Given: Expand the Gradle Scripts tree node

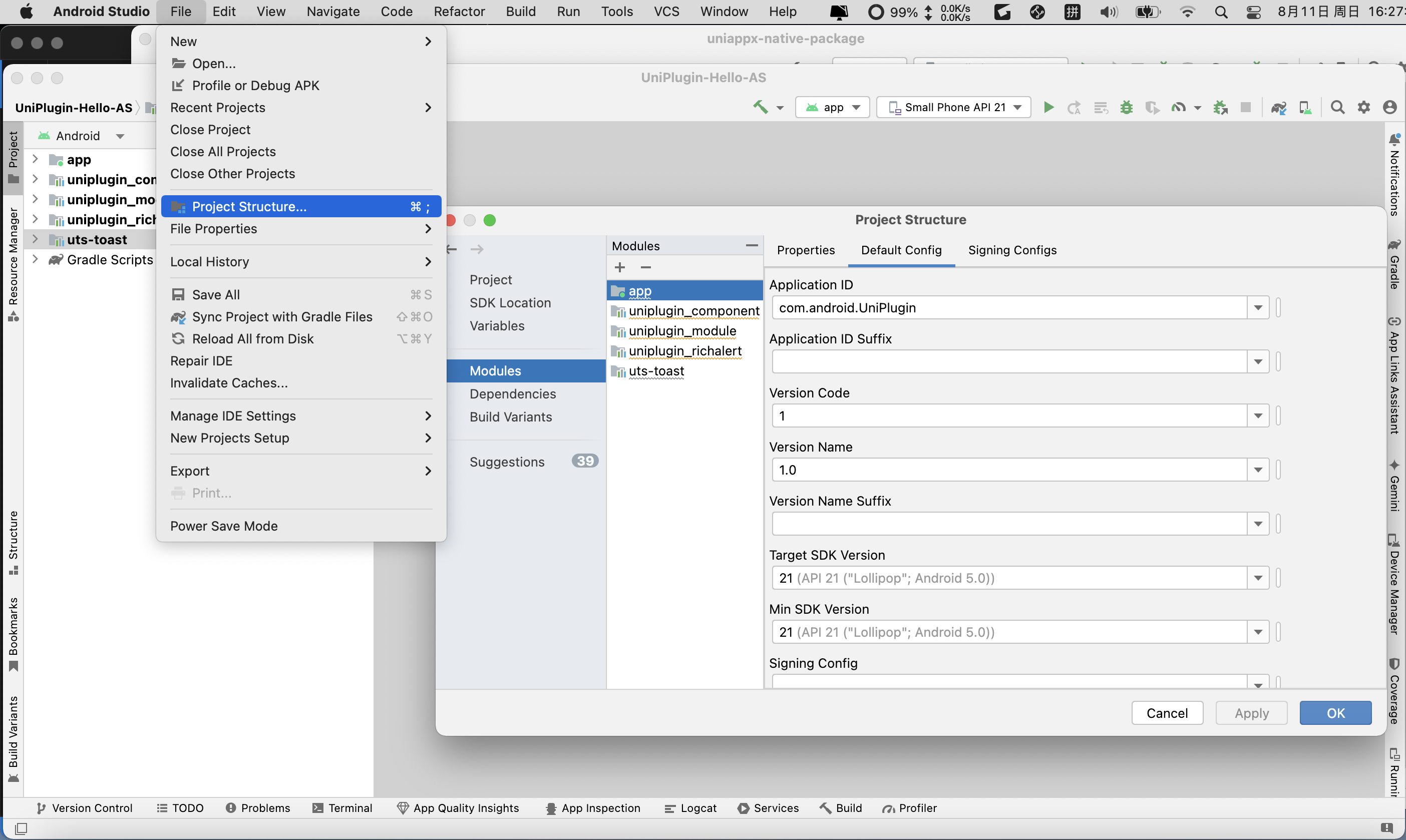Looking at the screenshot, I should [x=35, y=259].
